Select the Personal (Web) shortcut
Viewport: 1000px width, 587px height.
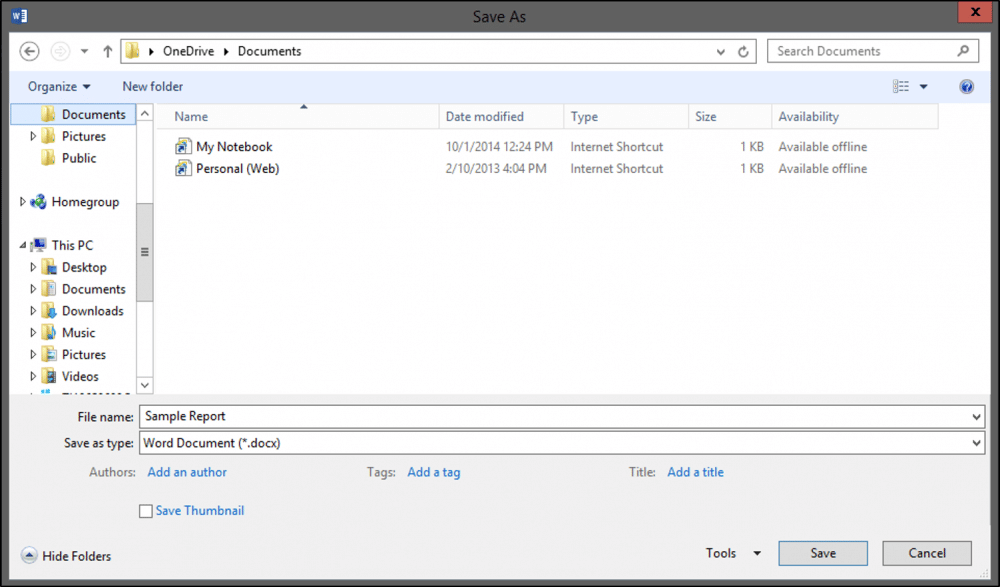pos(237,169)
